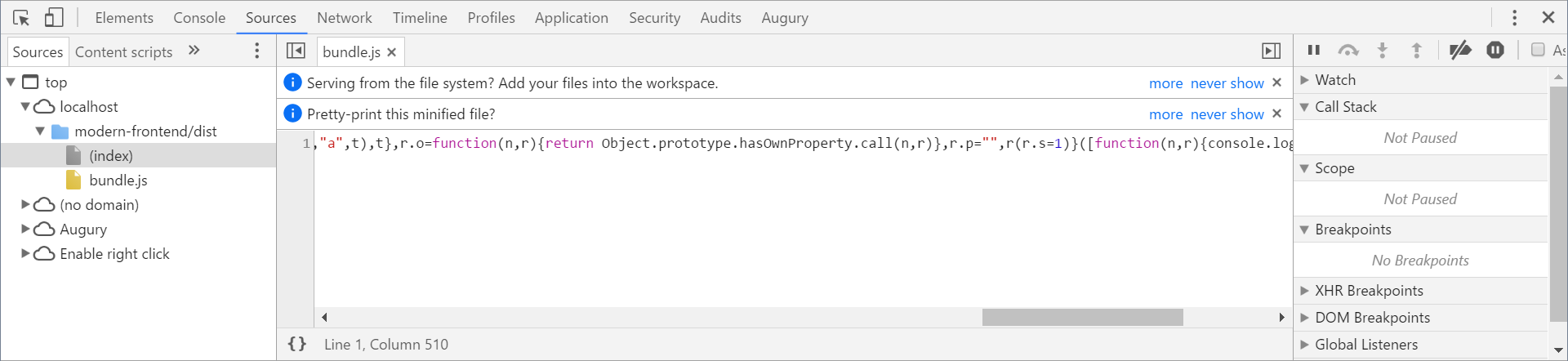Click the step out of function icon
Screen dimensions: 1568x361
tap(1417, 50)
